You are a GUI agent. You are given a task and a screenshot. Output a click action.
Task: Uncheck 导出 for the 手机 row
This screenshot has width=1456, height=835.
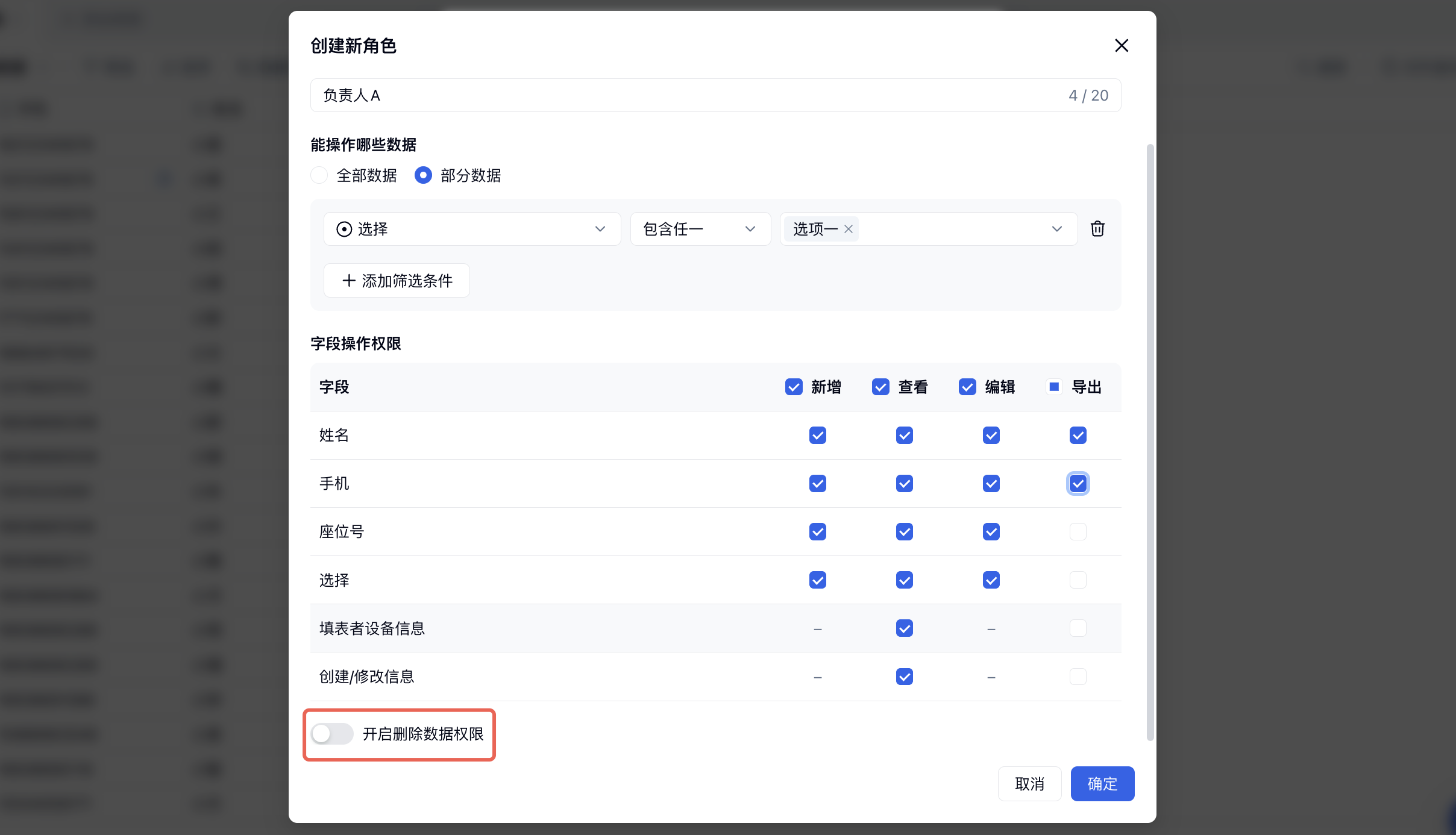(x=1078, y=483)
